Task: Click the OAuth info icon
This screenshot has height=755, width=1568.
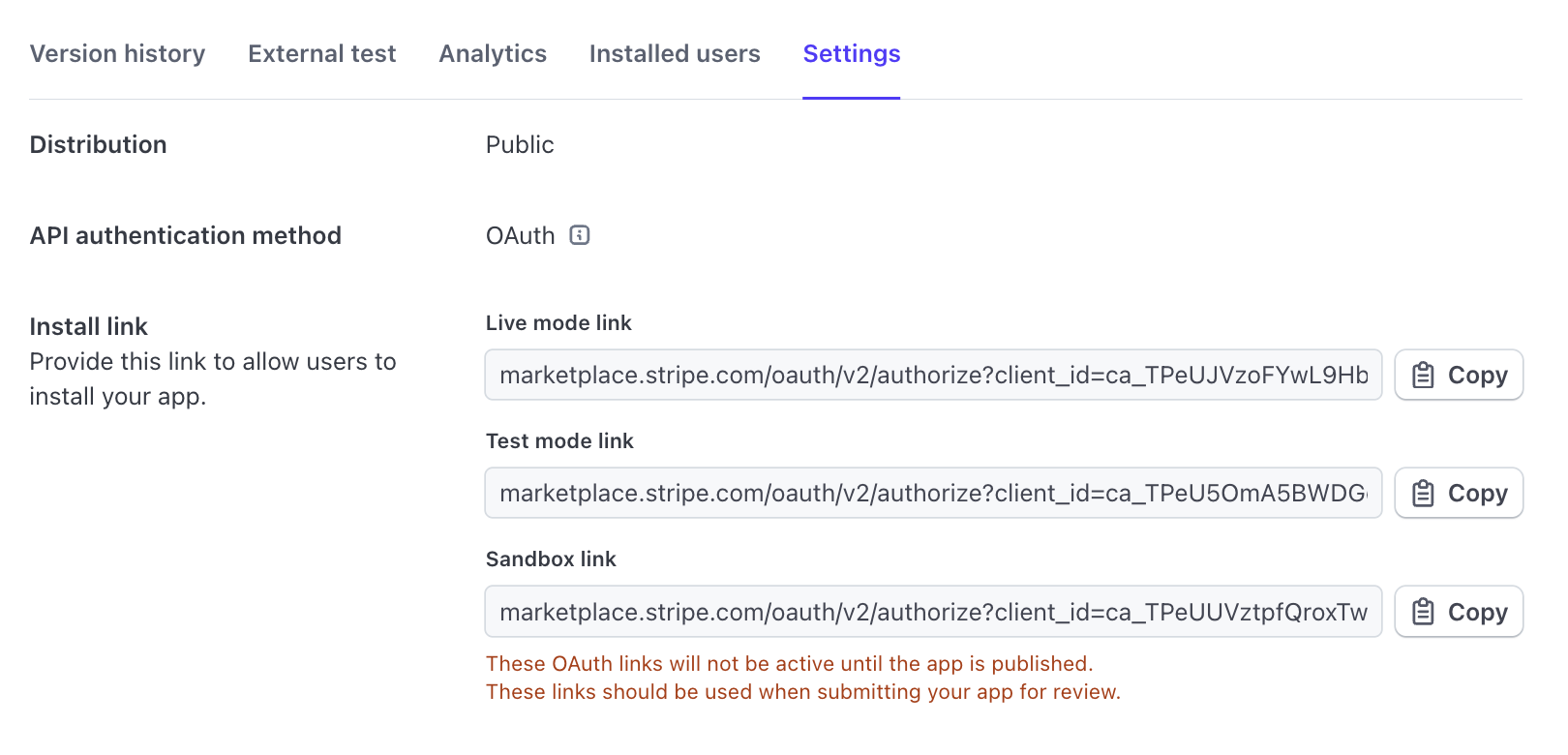Action: (x=580, y=235)
